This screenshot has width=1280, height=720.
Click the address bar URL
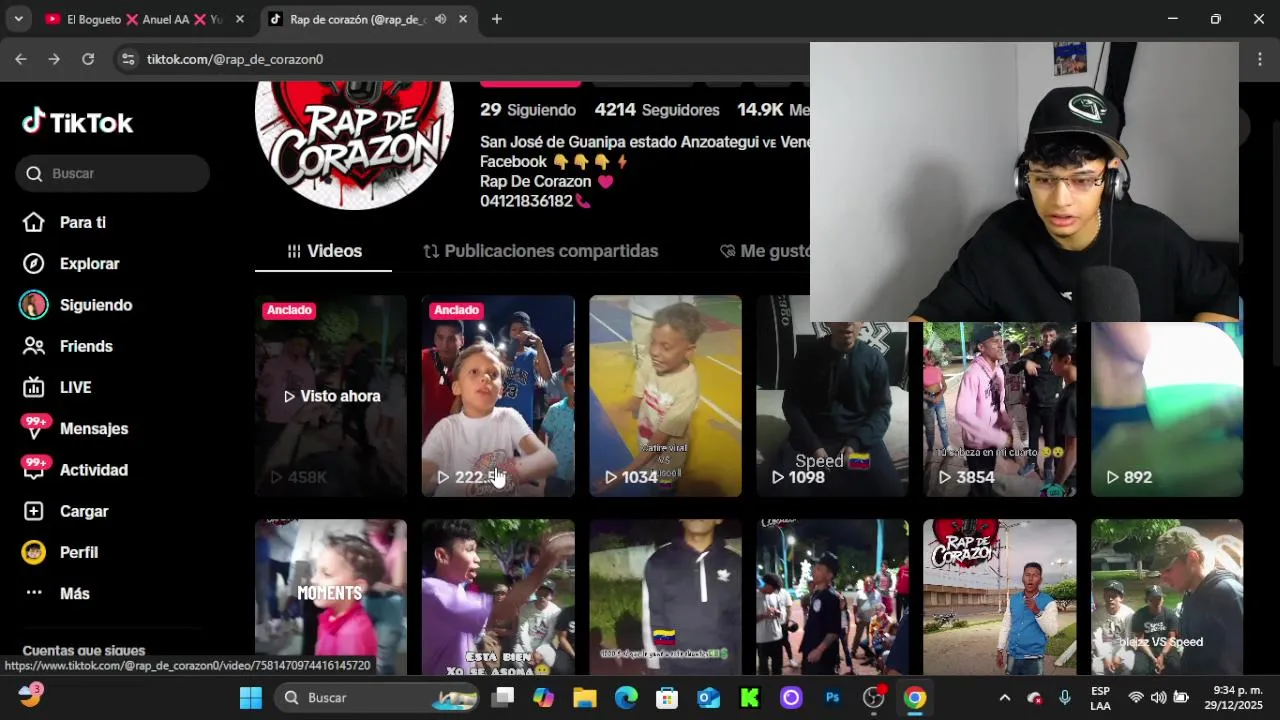(235, 59)
